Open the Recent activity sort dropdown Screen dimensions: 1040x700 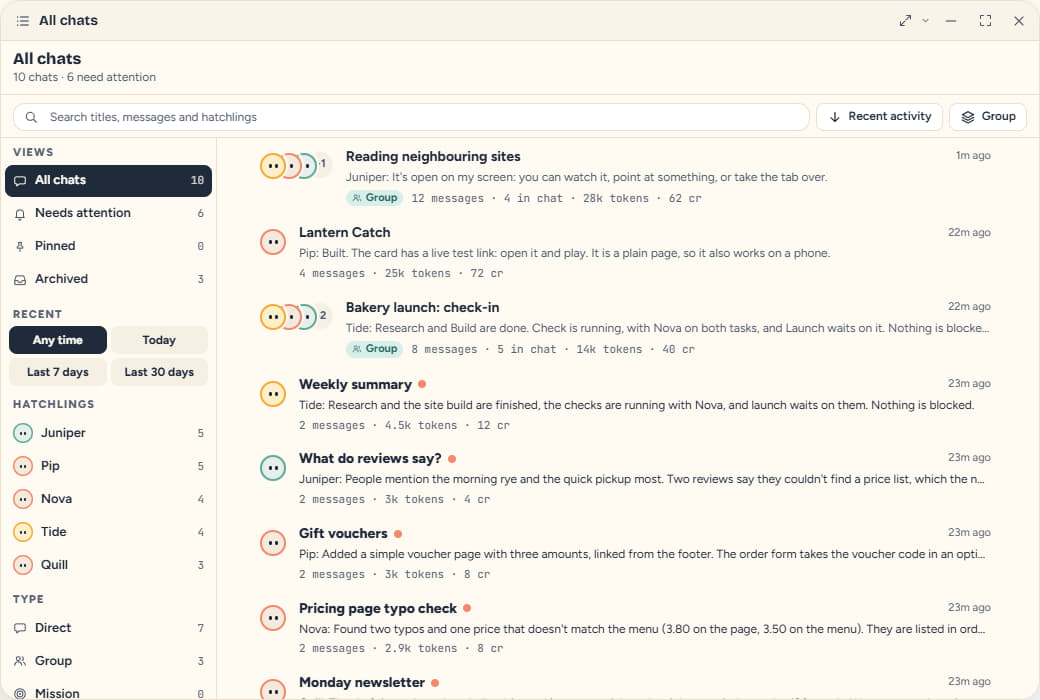[879, 117]
